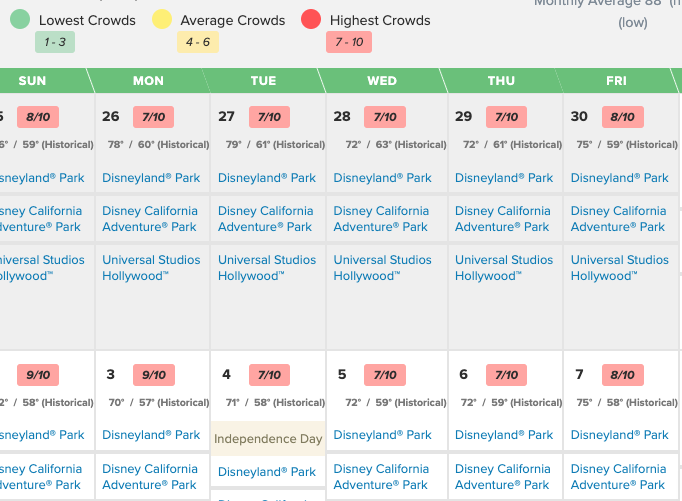Open Disneyland Park link for day 27
The width and height of the screenshot is (682, 501).
click(x=267, y=178)
